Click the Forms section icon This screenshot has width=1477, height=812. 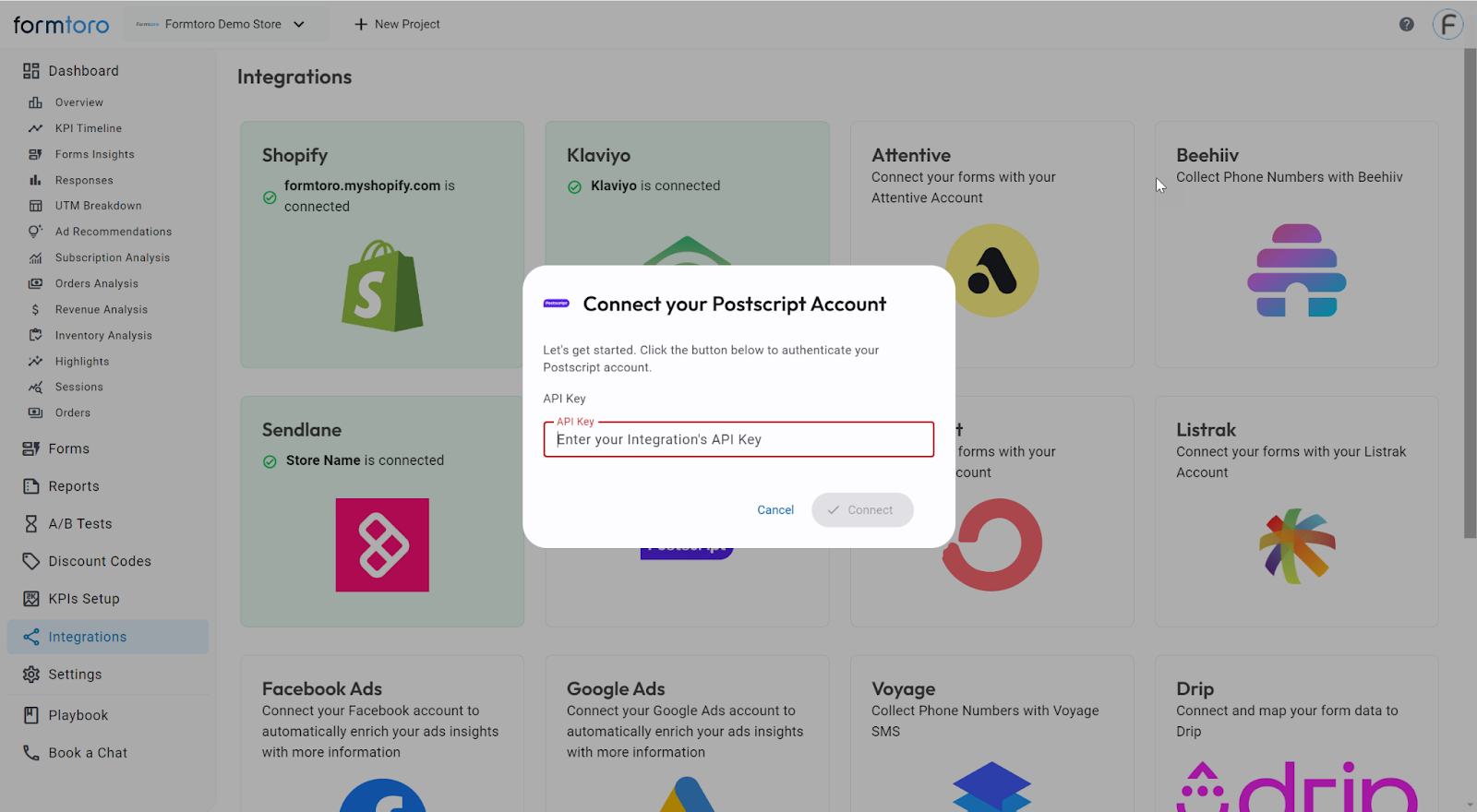tap(31, 448)
